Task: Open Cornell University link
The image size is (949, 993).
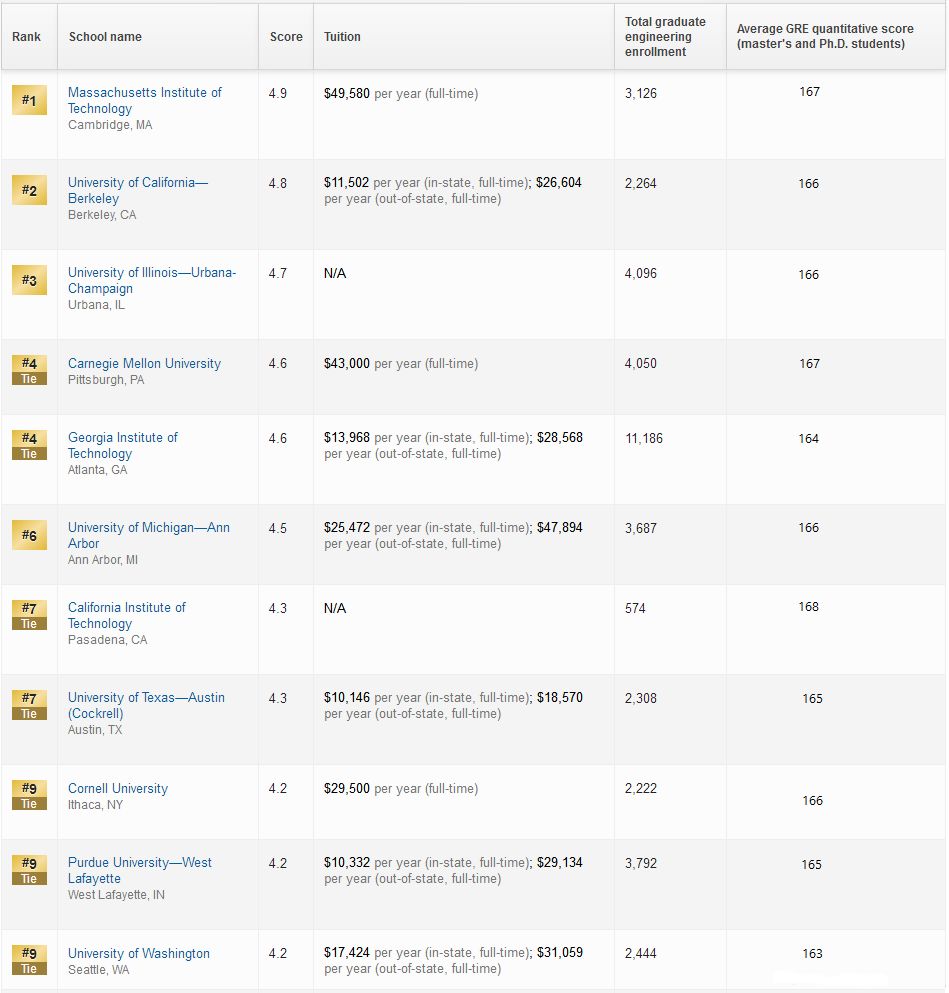Action: (x=118, y=788)
